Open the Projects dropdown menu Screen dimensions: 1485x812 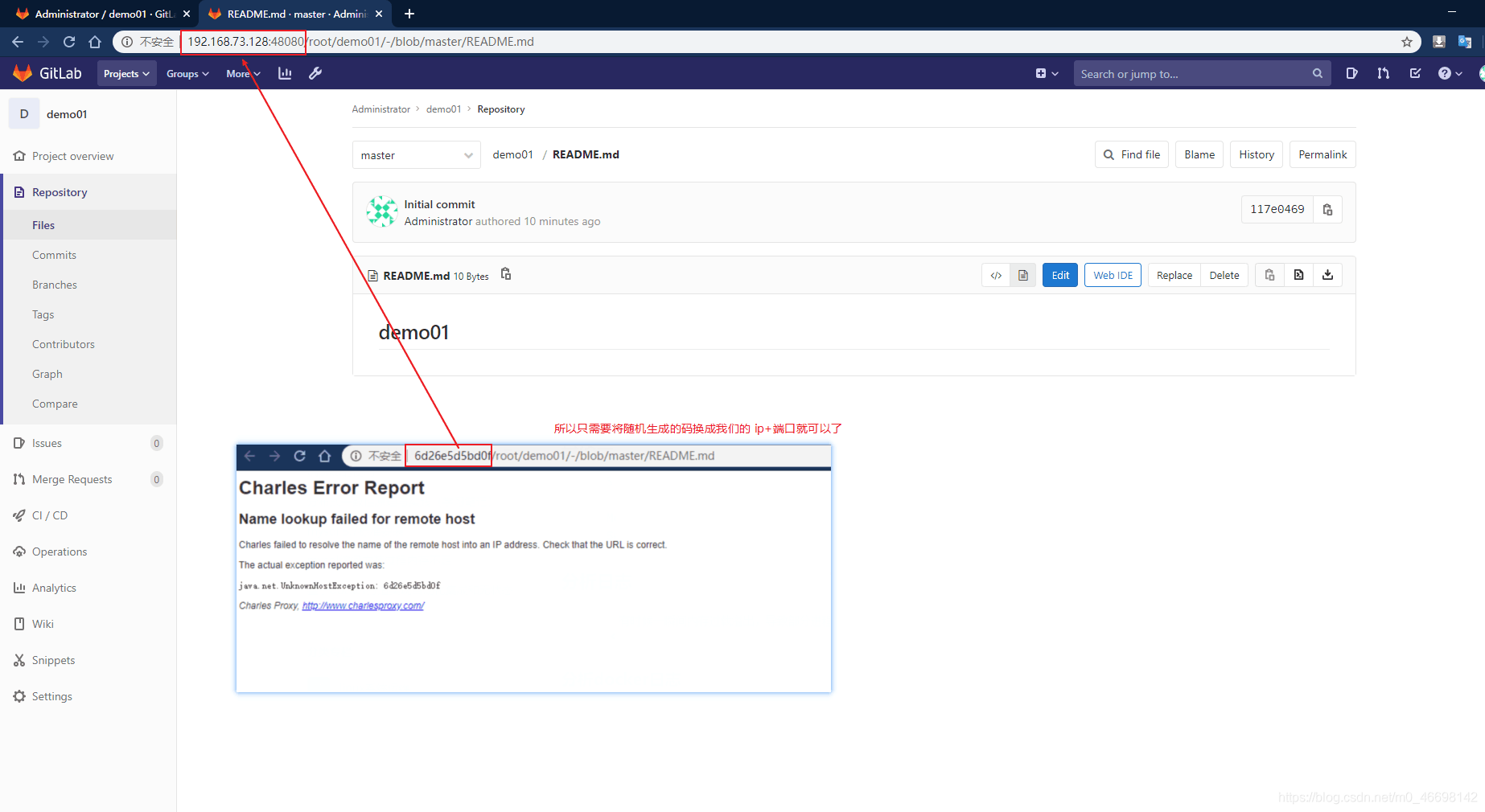(126, 73)
